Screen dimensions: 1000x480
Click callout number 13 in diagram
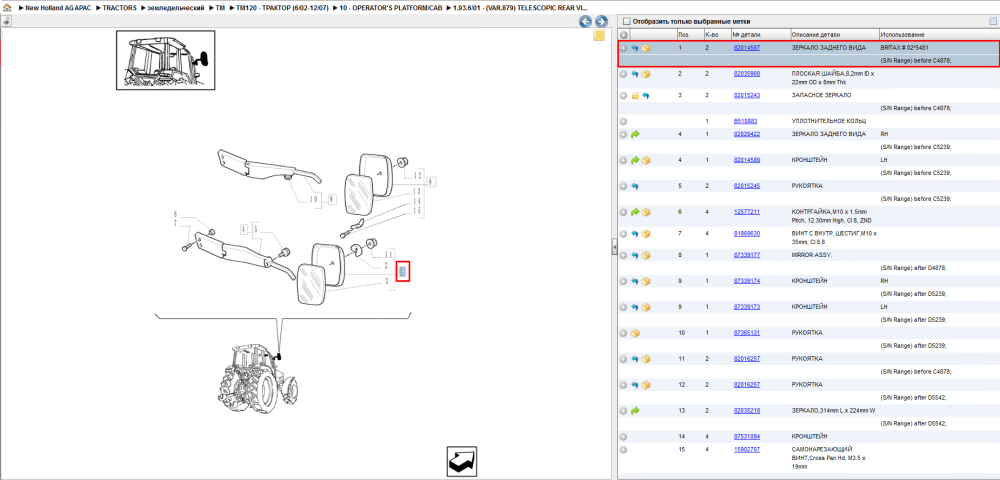click(416, 192)
